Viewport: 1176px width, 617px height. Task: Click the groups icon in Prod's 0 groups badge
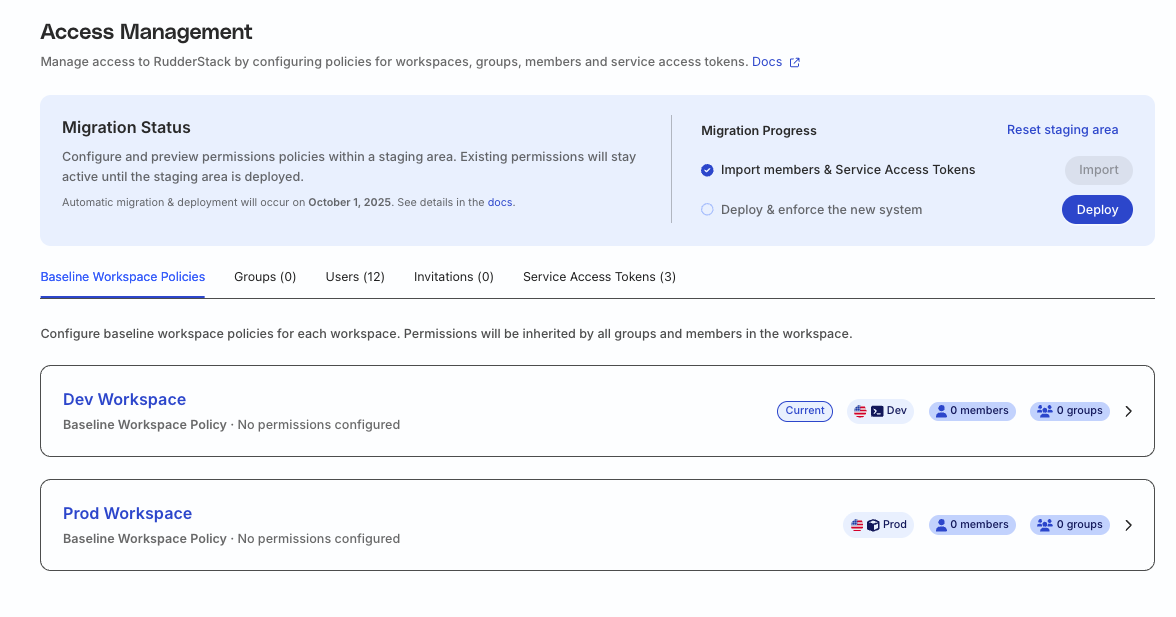point(1044,524)
